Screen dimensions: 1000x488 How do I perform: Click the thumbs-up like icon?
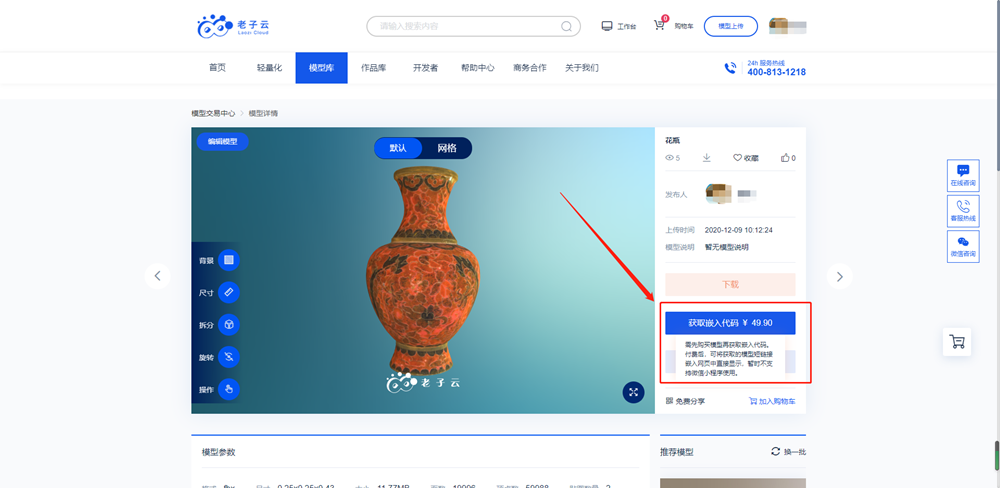click(785, 158)
